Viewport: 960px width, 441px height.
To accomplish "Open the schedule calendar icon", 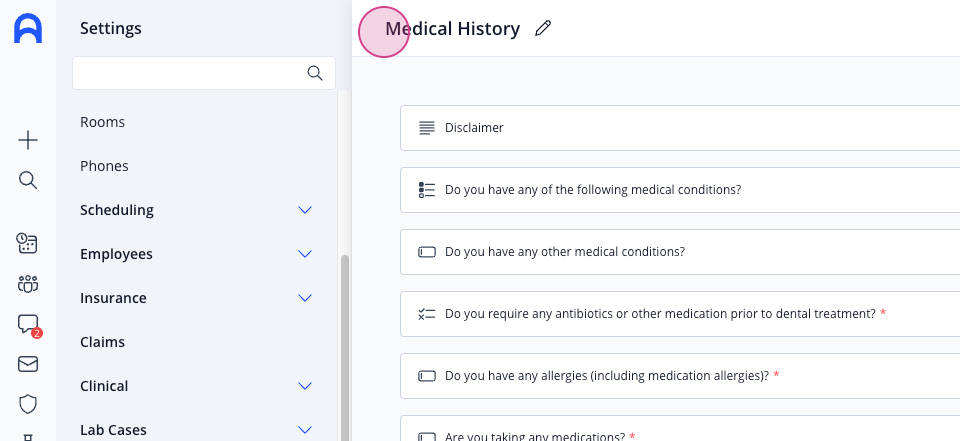I will pos(28,243).
